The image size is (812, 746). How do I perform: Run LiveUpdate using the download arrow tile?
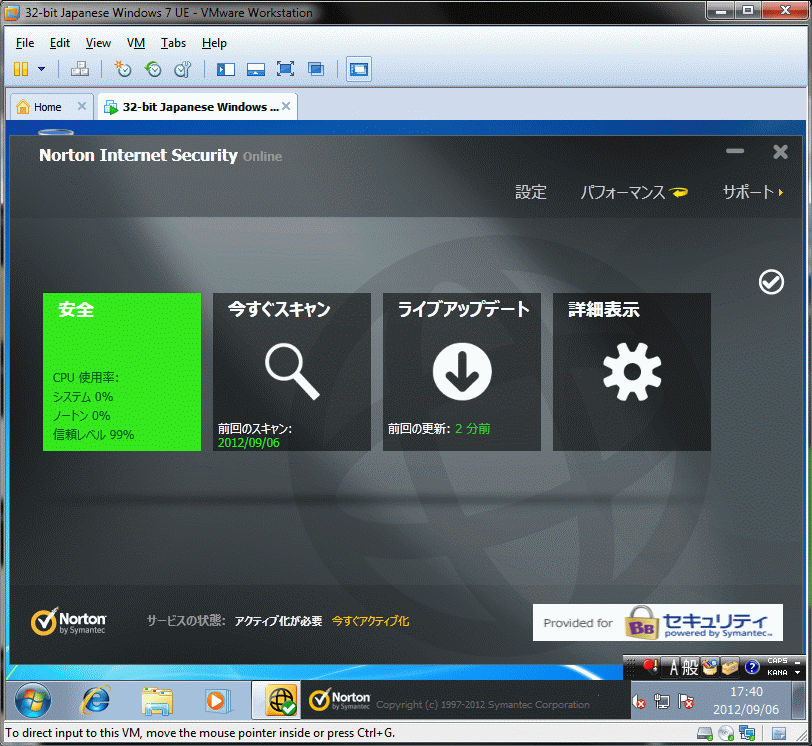pos(461,371)
